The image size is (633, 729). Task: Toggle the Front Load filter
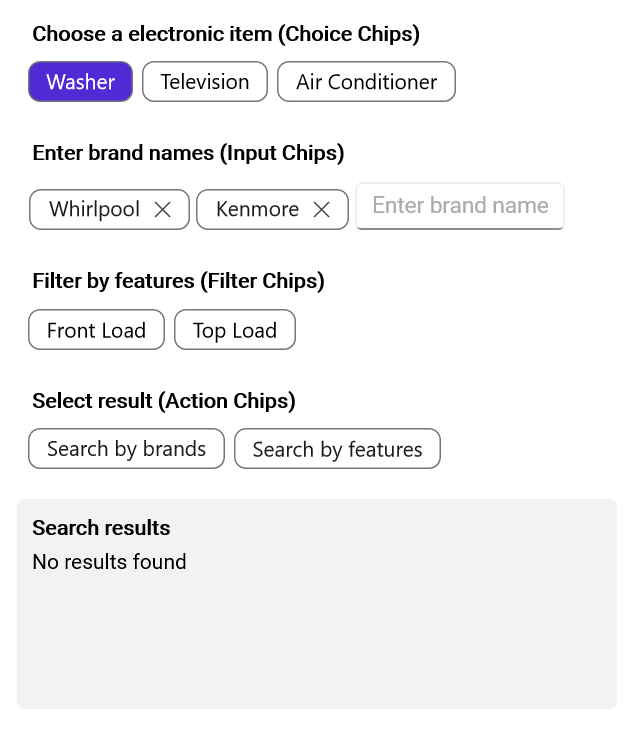(96, 330)
